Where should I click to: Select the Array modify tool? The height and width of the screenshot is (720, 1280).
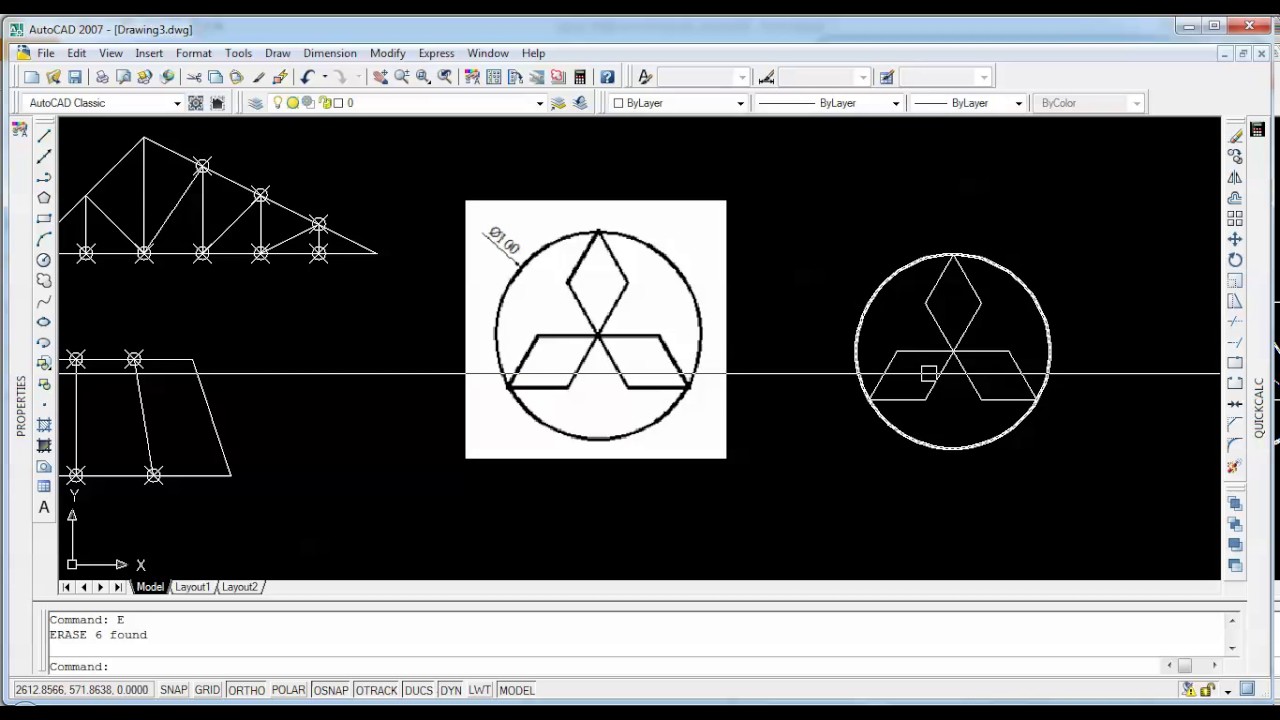tap(1235, 218)
